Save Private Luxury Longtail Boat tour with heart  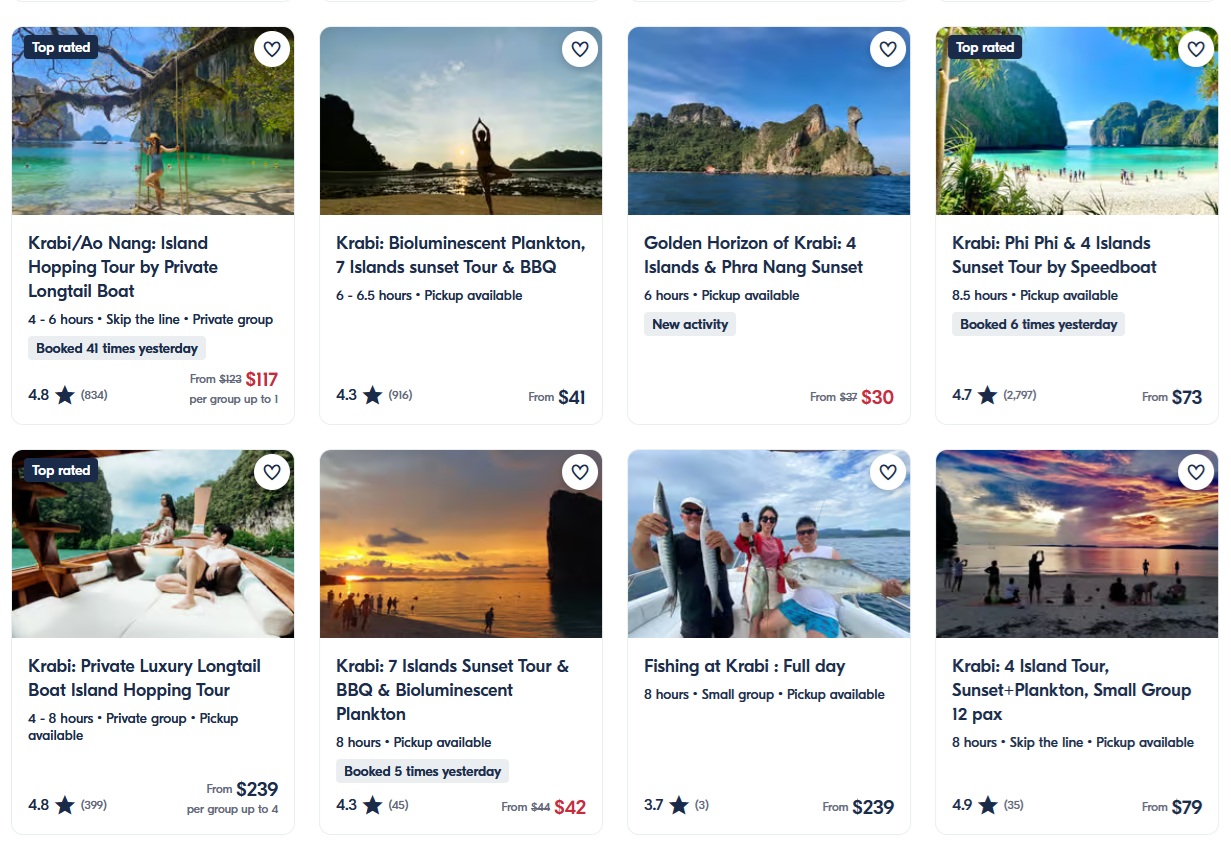tap(272, 472)
